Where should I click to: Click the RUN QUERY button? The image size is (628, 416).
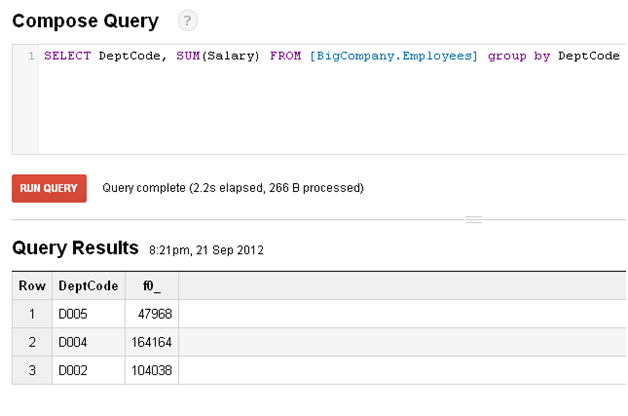pos(49,188)
